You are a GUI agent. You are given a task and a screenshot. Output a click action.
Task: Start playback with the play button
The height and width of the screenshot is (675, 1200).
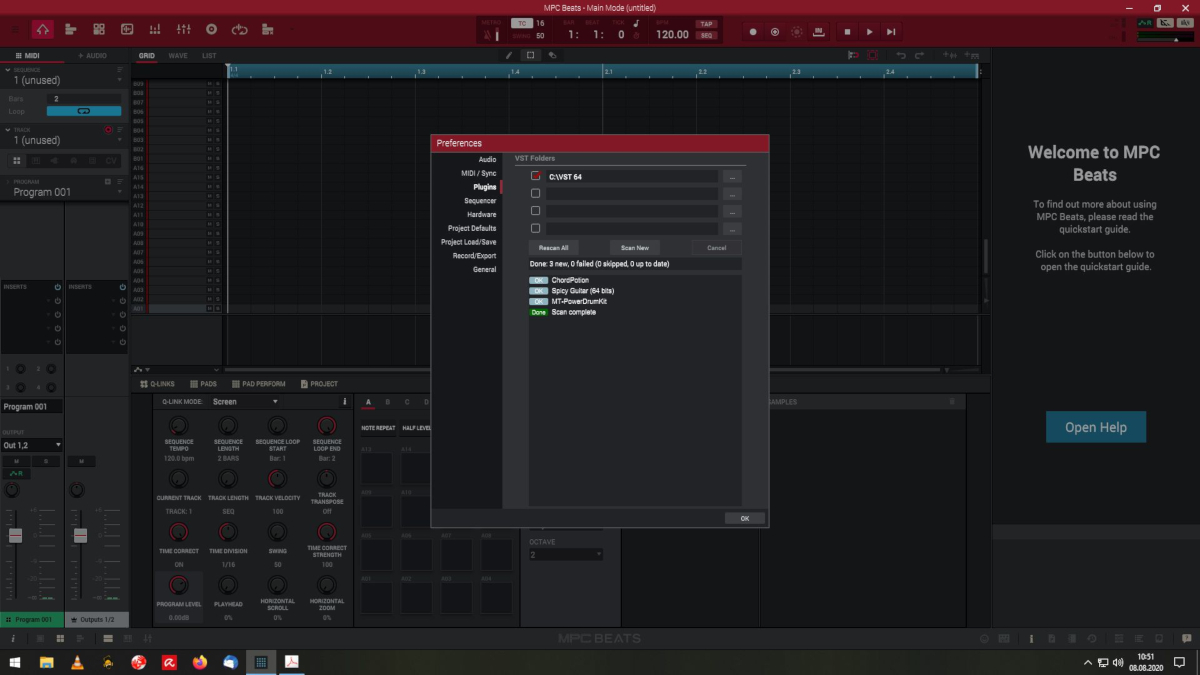point(869,32)
